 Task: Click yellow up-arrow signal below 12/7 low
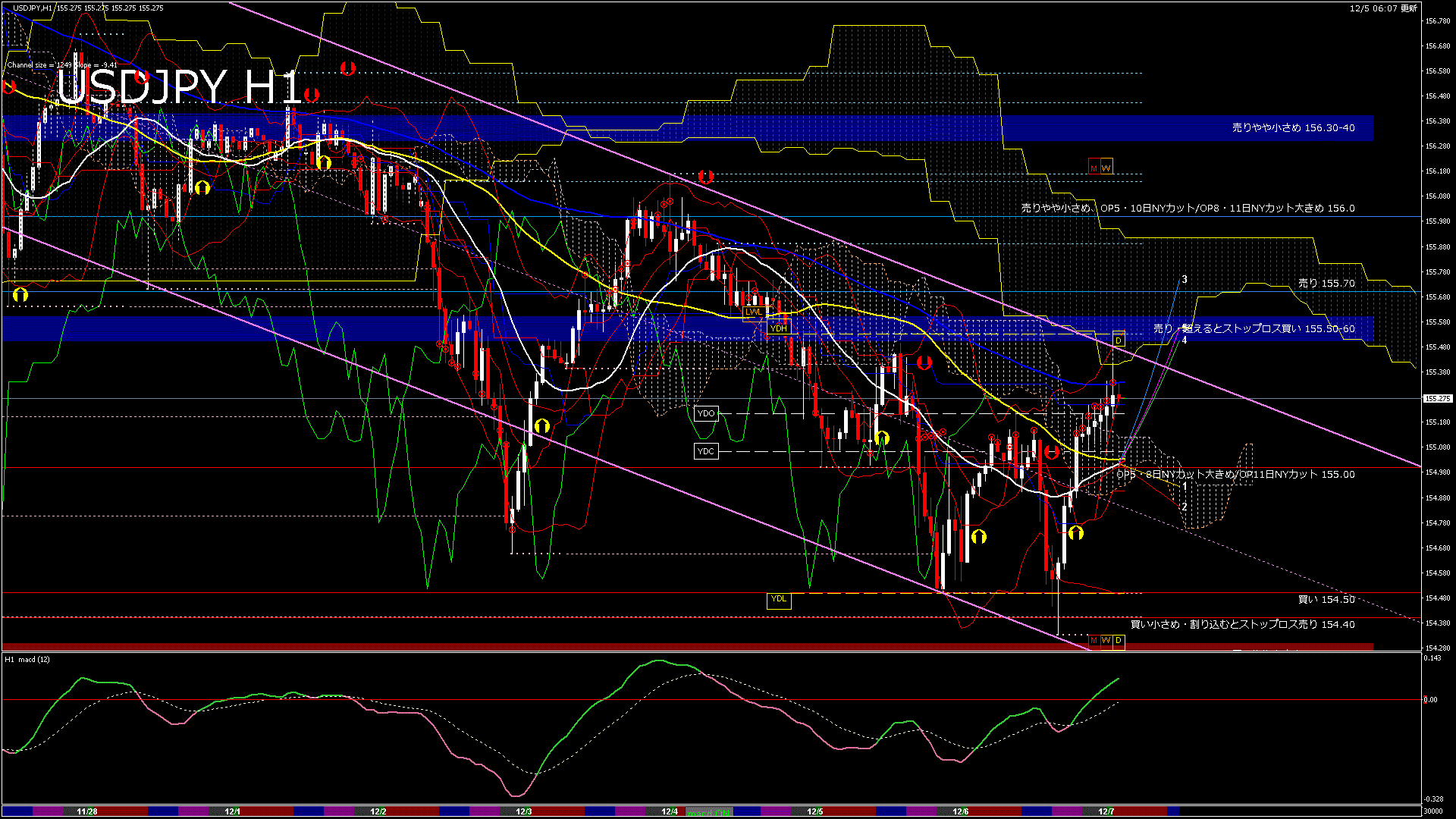pyautogui.click(x=1075, y=533)
